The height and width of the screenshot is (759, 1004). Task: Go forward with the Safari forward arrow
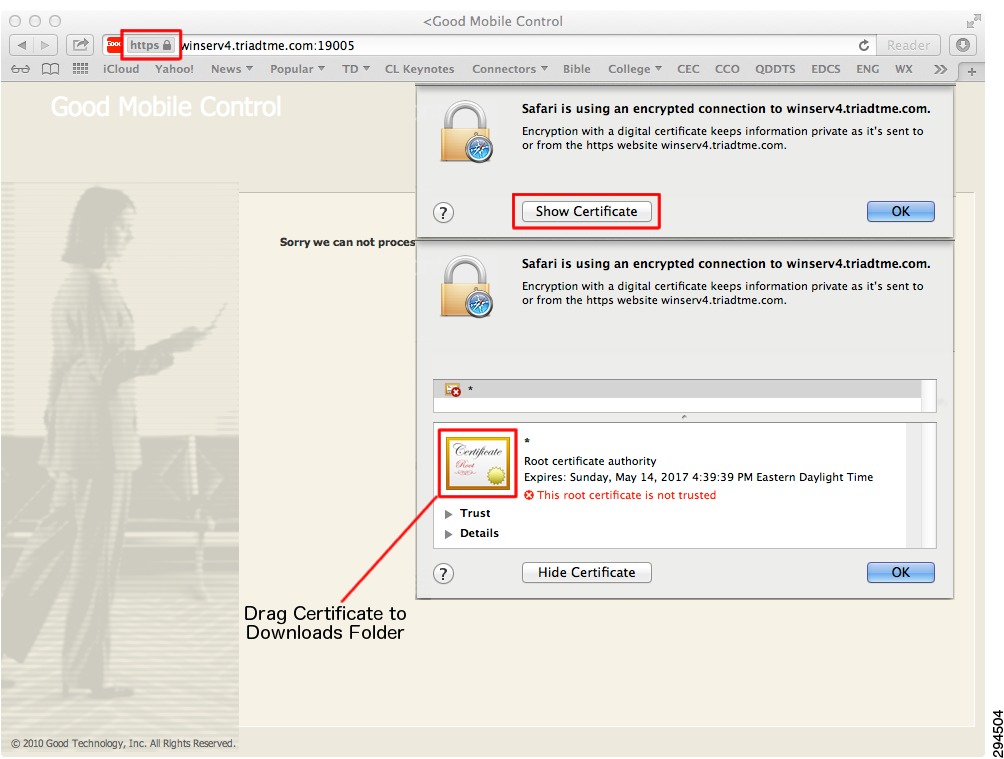pyautogui.click(x=45, y=45)
